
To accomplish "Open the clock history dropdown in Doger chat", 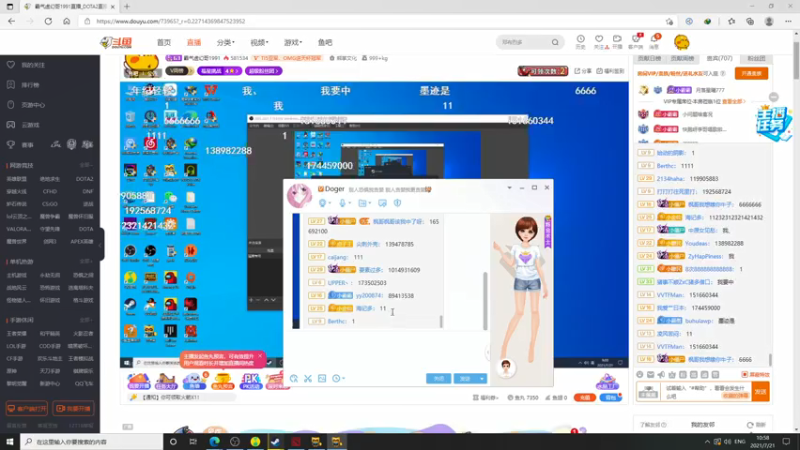I will (338, 379).
